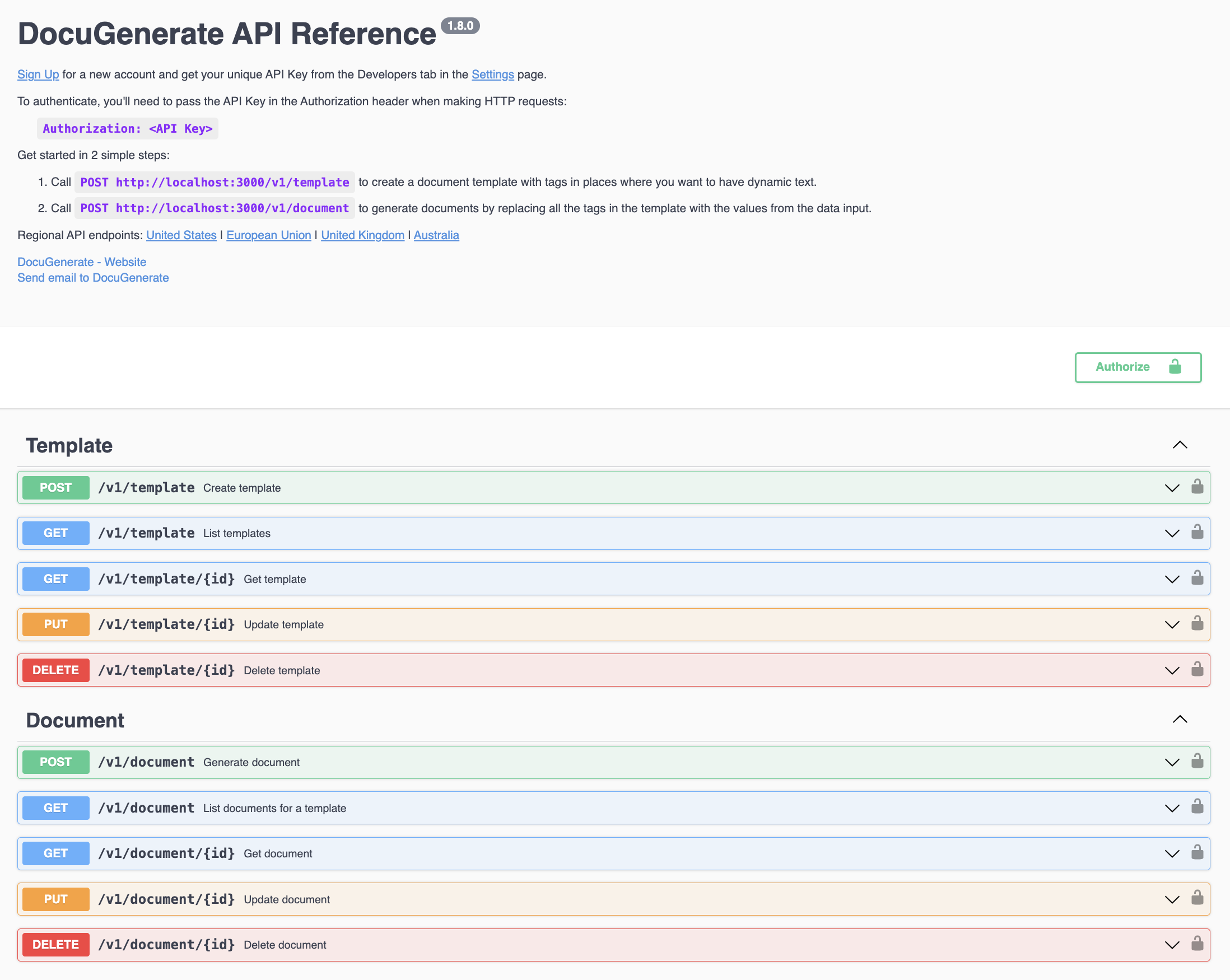Open the European Union regional endpoint

point(269,235)
